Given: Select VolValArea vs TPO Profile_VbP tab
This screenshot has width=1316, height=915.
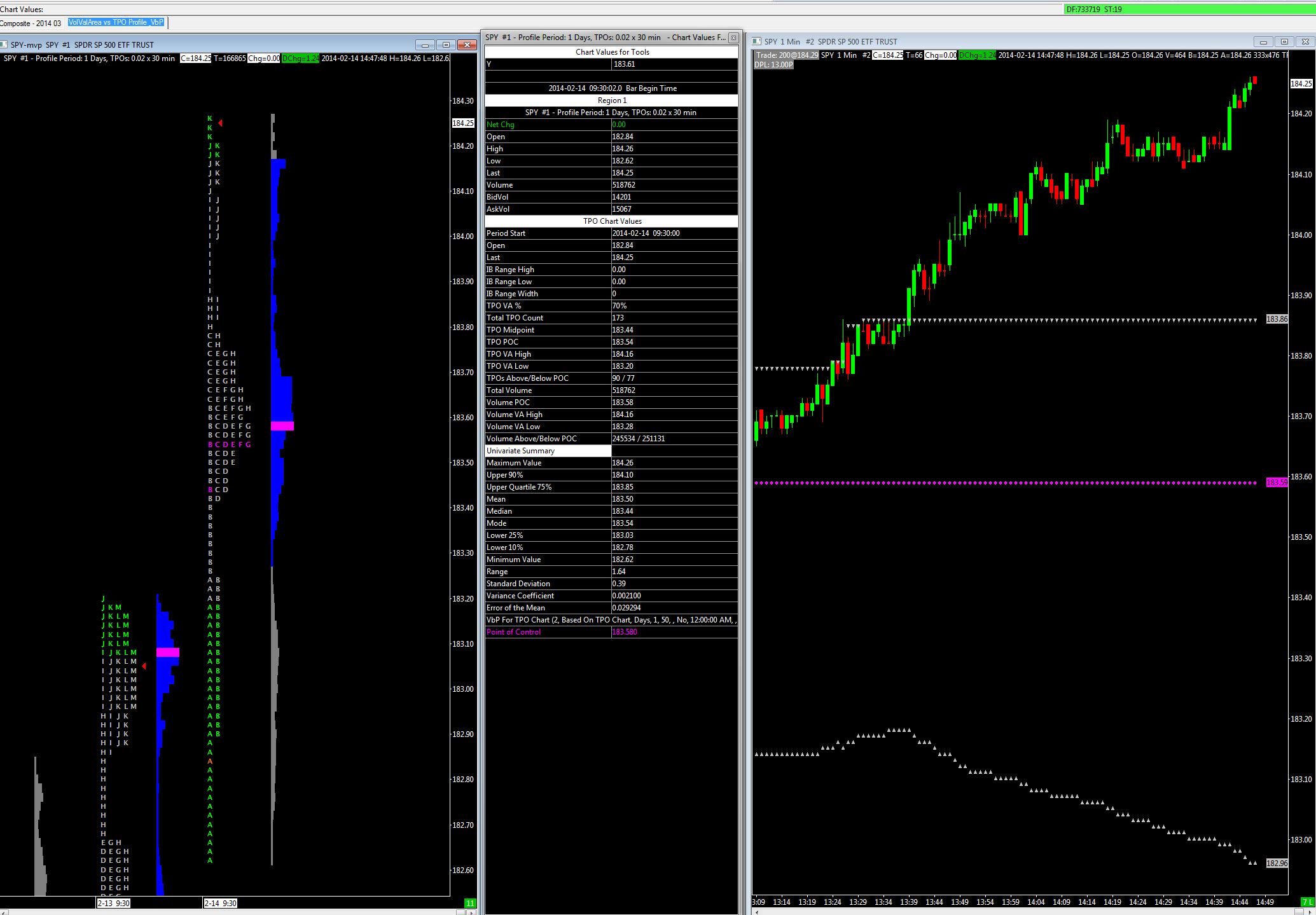Looking at the screenshot, I should coord(116,22).
